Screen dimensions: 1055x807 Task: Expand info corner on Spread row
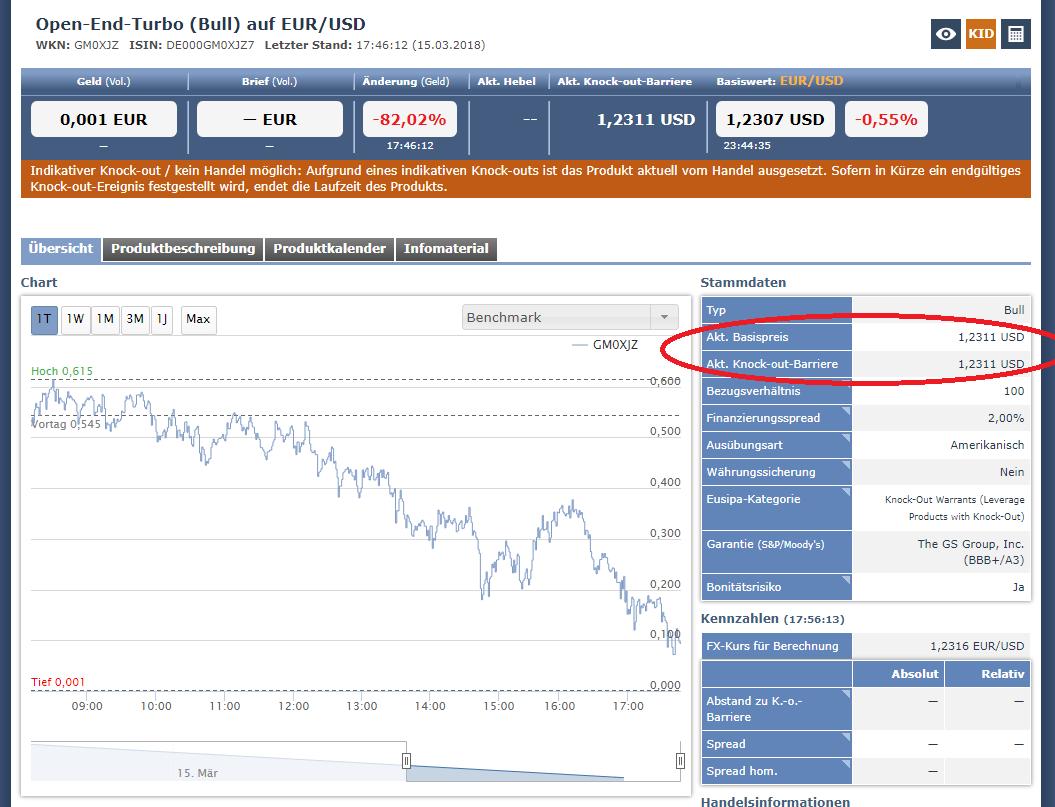[x=846, y=736]
